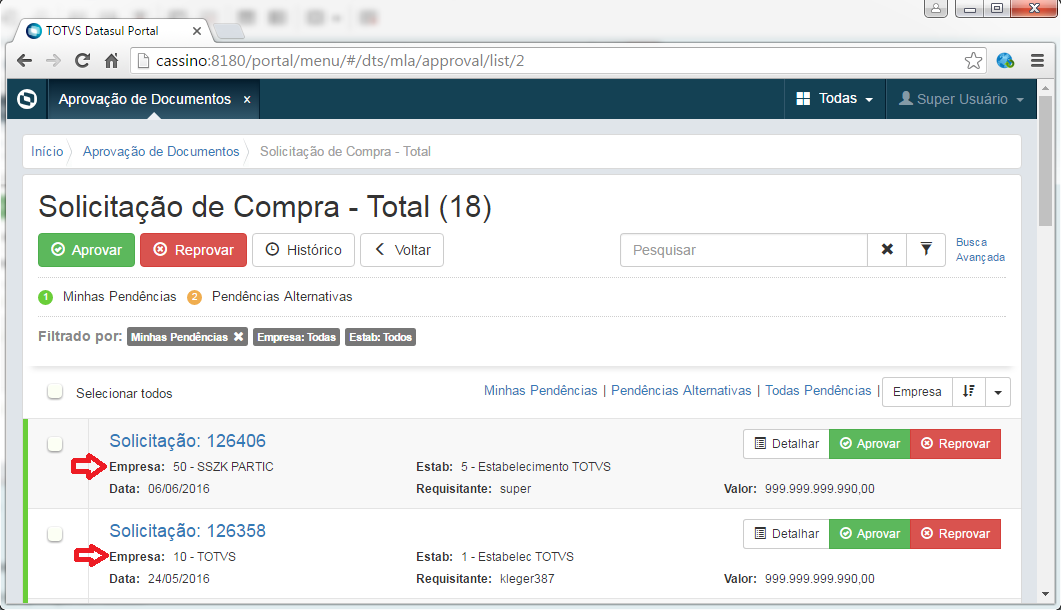Click requisitante text "kleger387"

527,579
